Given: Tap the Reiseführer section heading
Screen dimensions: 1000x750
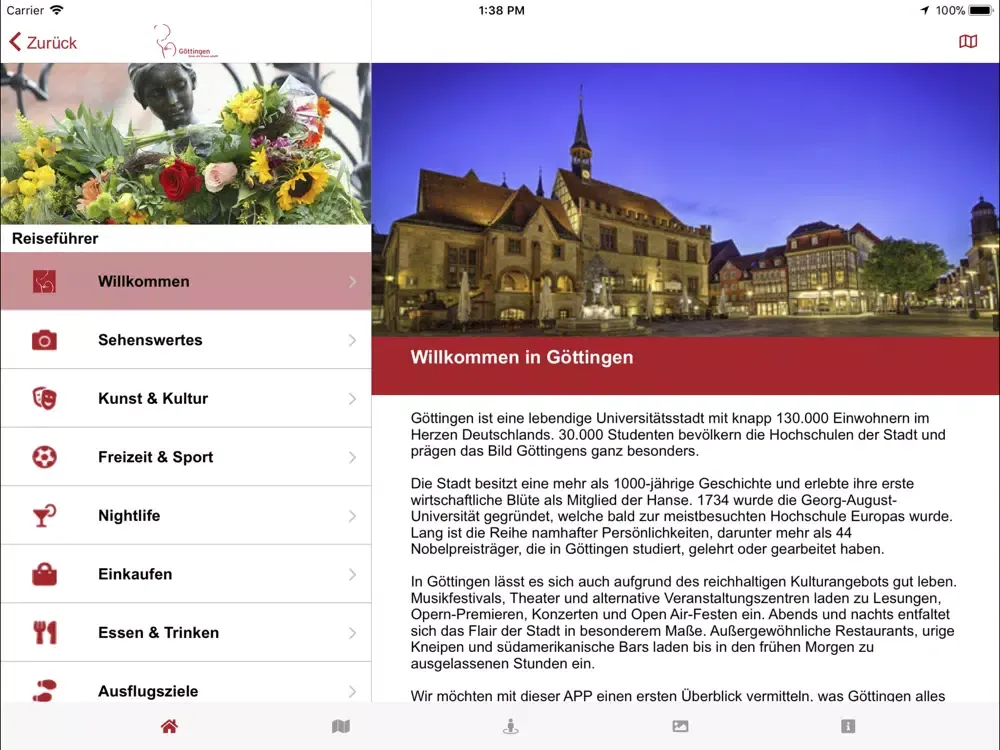Looking at the screenshot, I should 55,239.
